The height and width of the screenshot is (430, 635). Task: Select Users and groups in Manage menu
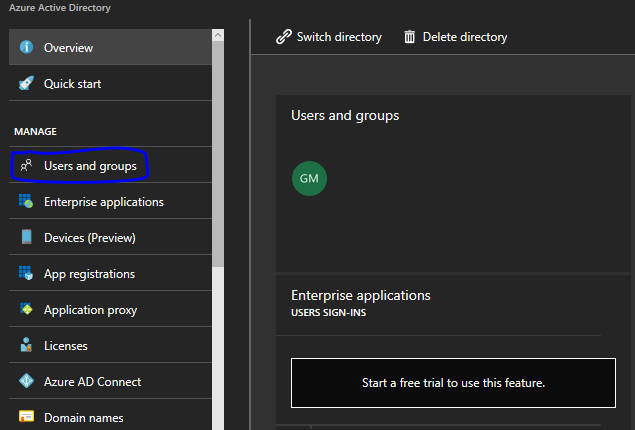(x=110, y=165)
